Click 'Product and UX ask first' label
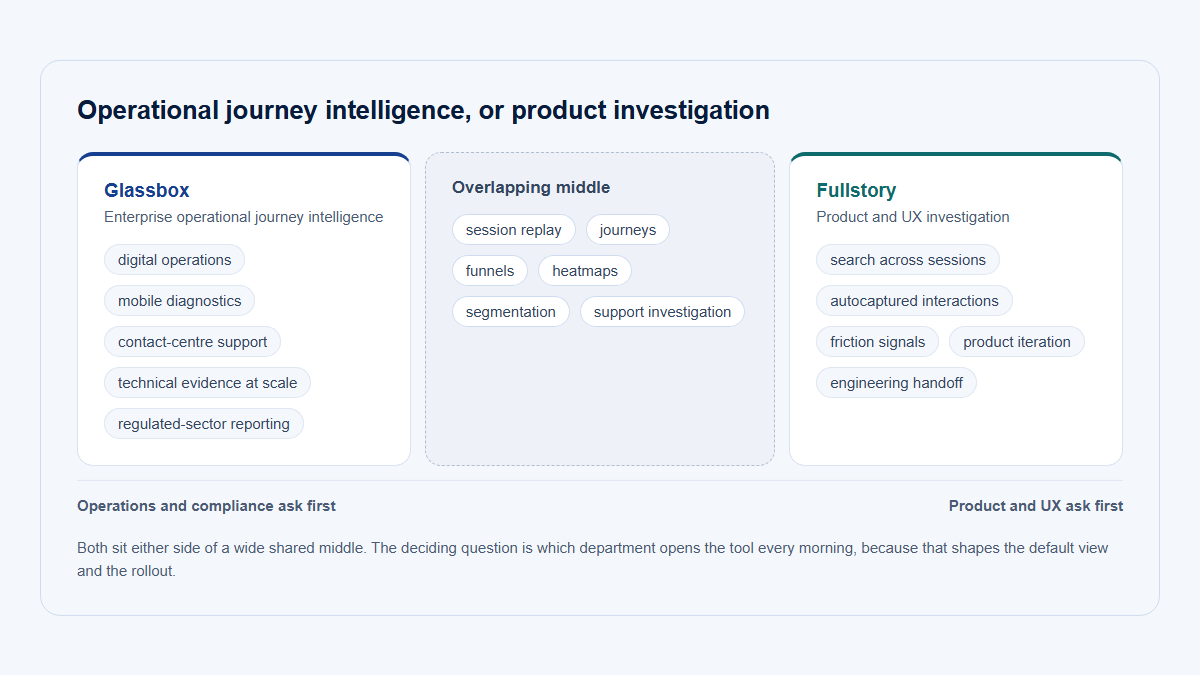 click(1036, 506)
